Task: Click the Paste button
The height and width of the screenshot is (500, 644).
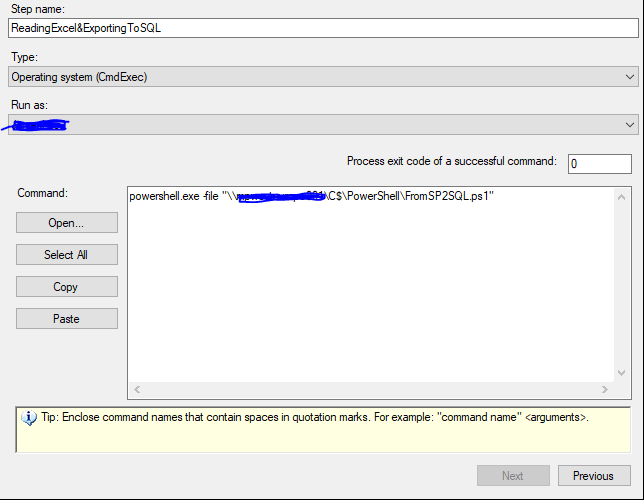Action: (67, 319)
